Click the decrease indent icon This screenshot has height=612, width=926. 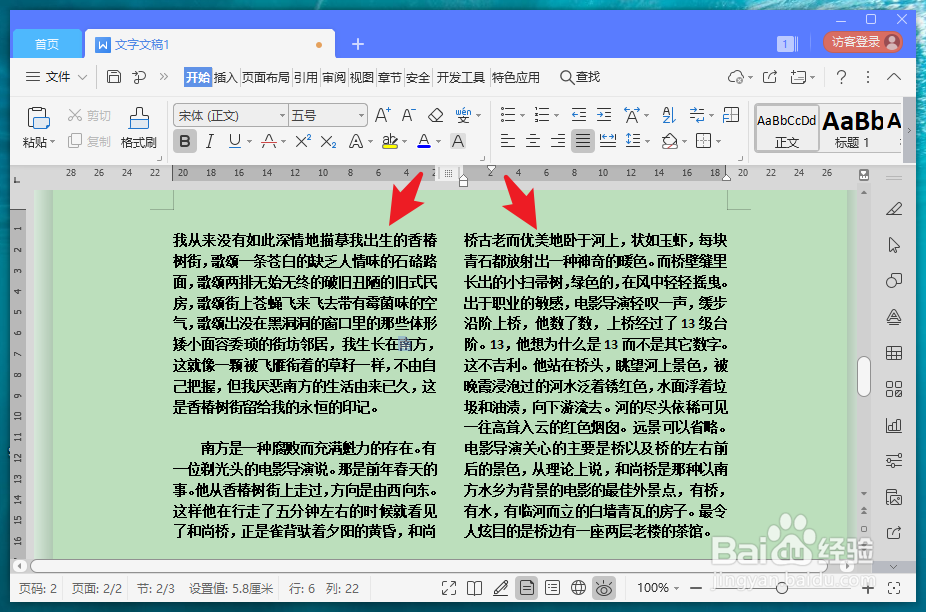pos(577,115)
